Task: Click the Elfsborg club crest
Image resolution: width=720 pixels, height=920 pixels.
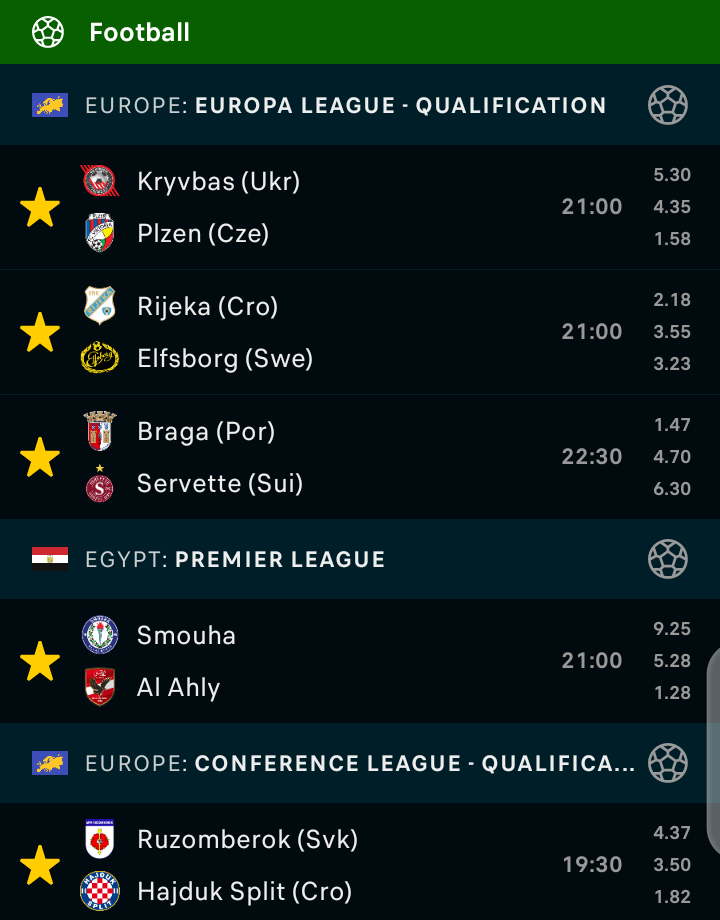Action: pos(99,358)
